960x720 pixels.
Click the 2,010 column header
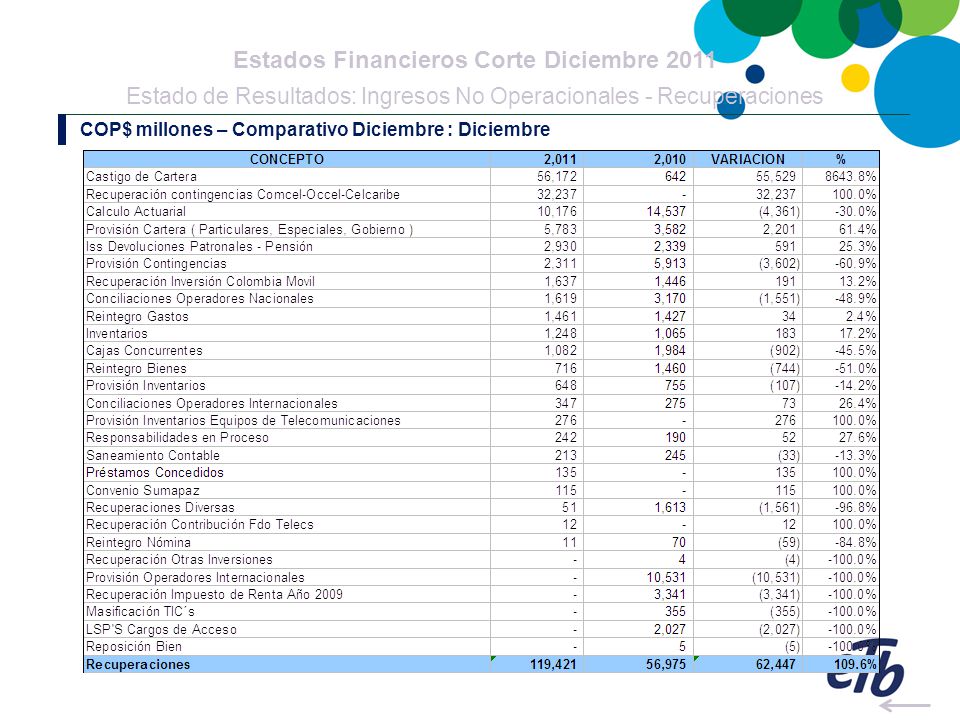(670, 159)
